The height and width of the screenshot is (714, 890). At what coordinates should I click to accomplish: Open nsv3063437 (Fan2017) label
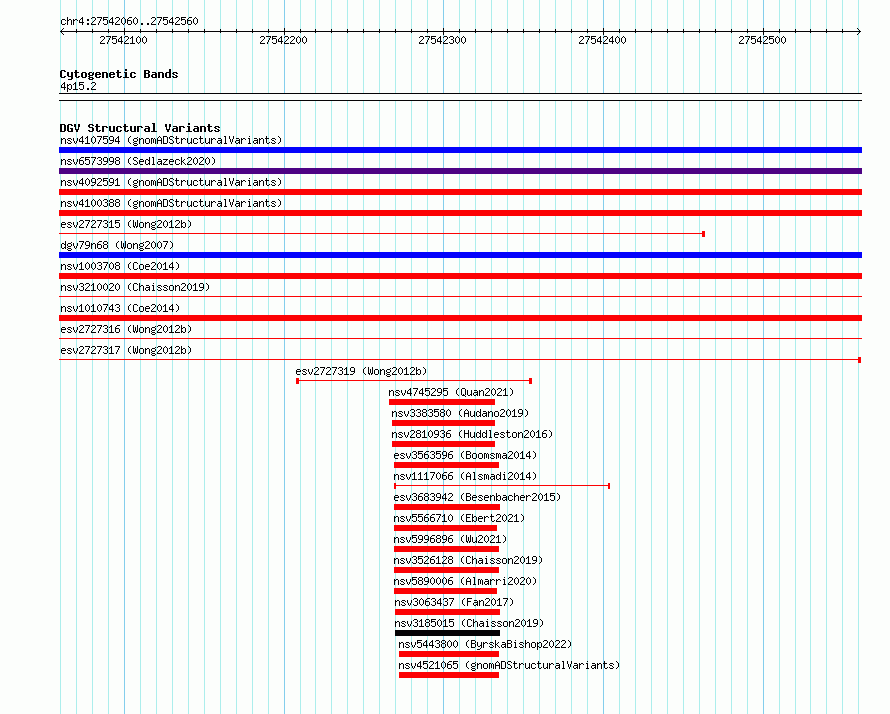coord(454,602)
